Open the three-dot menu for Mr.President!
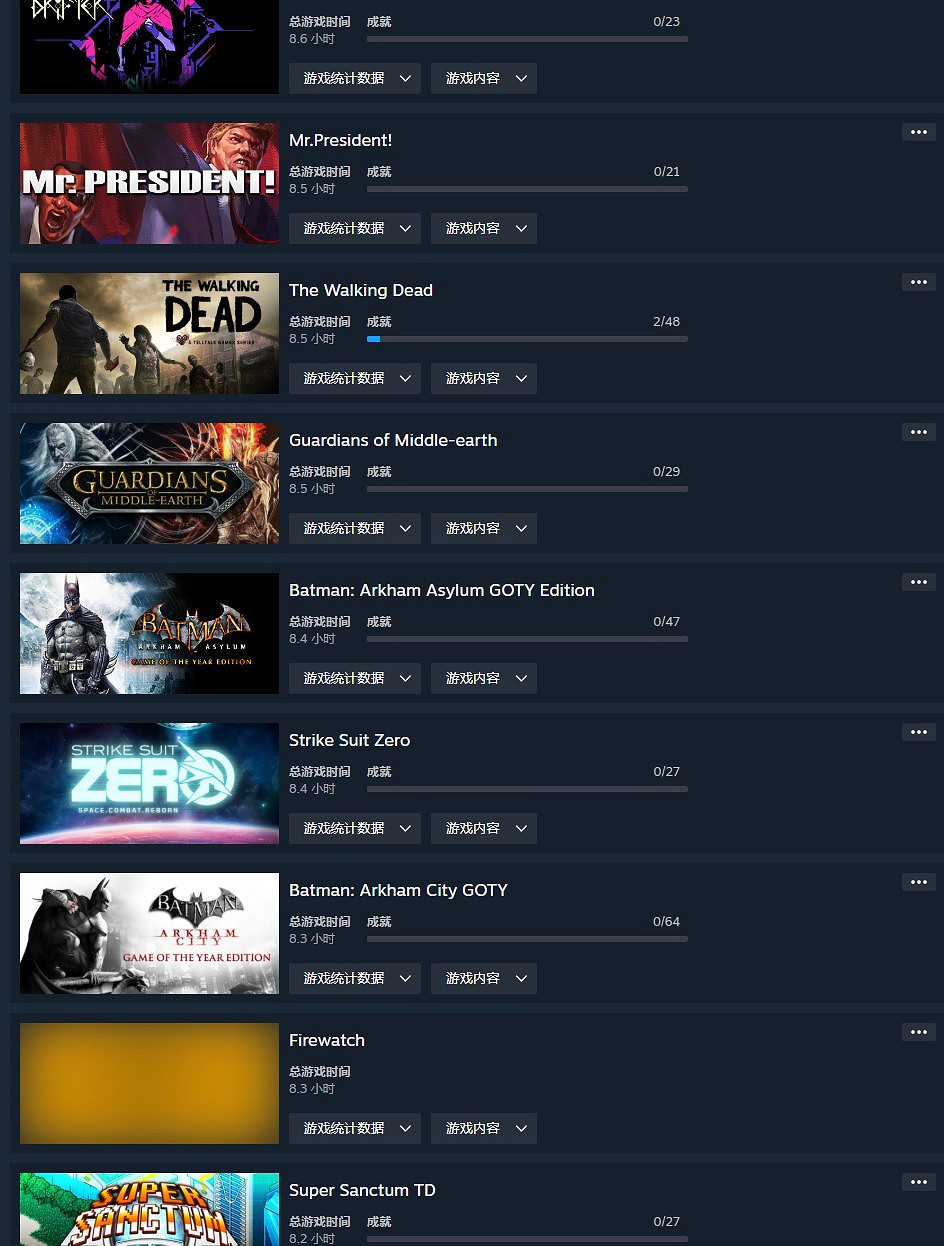 918,132
